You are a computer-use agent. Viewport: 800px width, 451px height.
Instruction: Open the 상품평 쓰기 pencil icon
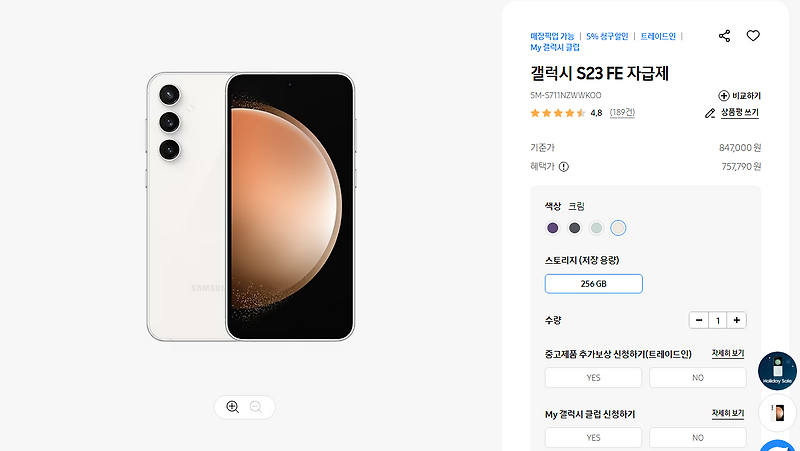[710, 113]
